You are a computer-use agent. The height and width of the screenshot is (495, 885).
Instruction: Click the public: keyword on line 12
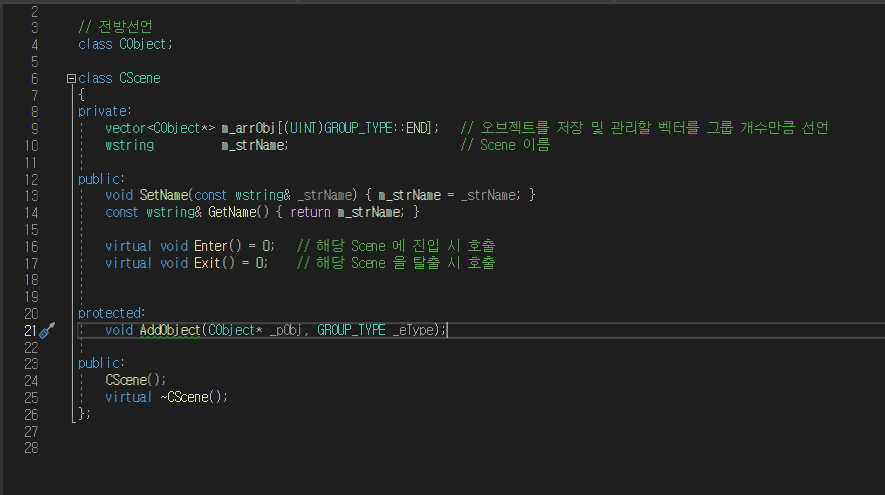[102, 179]
